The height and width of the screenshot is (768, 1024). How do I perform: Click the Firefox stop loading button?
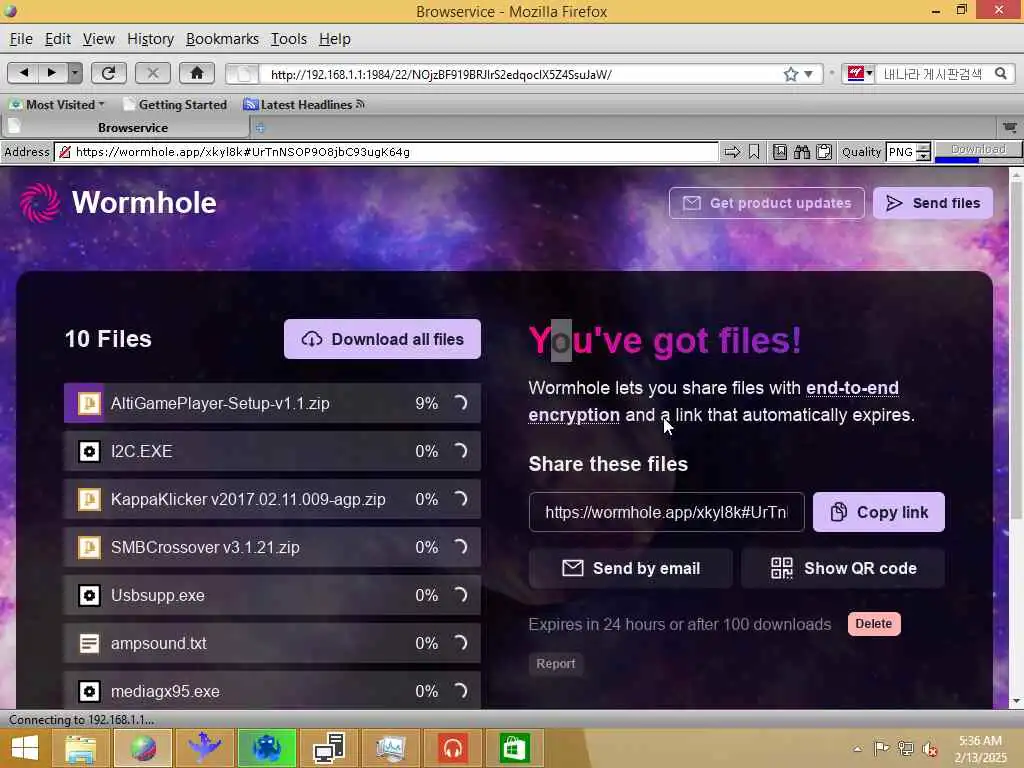click(x=153, y=73)
